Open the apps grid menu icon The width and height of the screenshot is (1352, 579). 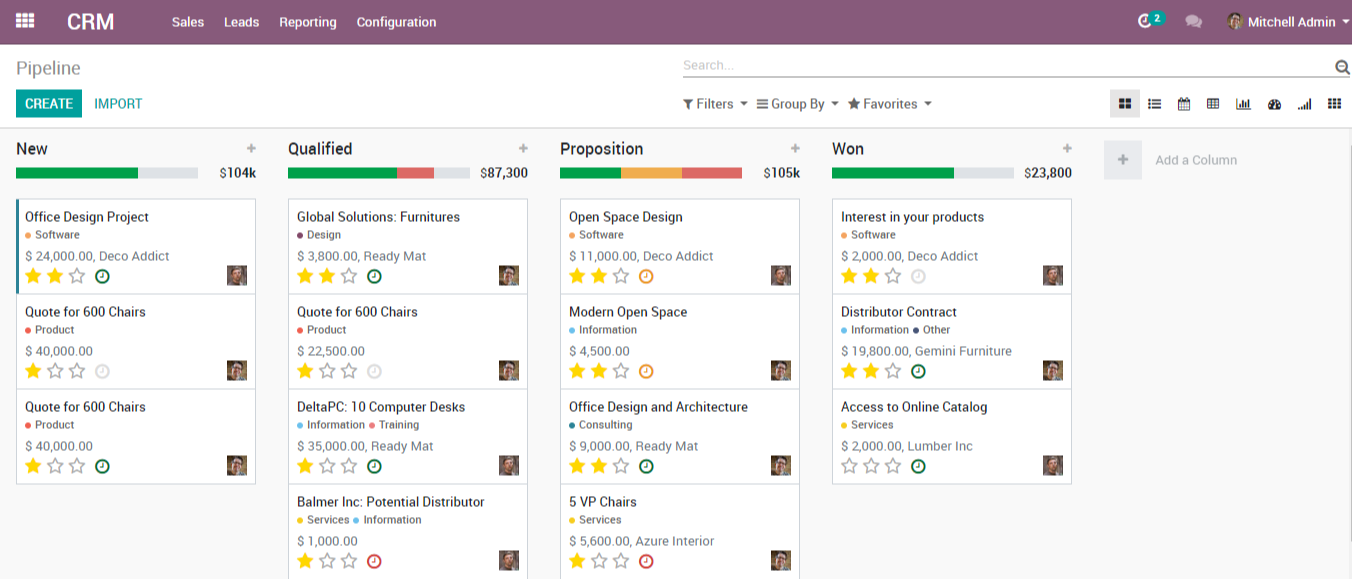(x=25, y=21)
